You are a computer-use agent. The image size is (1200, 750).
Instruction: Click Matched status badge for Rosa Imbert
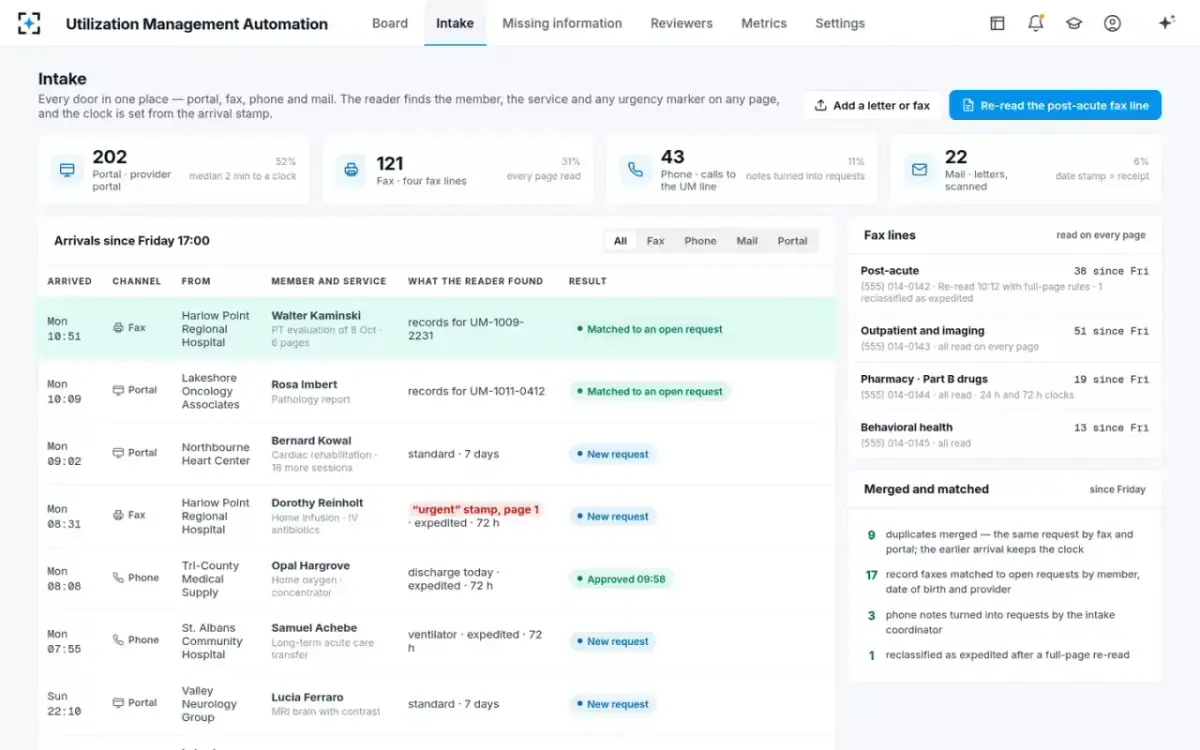pyautogui.click(x=650, y=391)
